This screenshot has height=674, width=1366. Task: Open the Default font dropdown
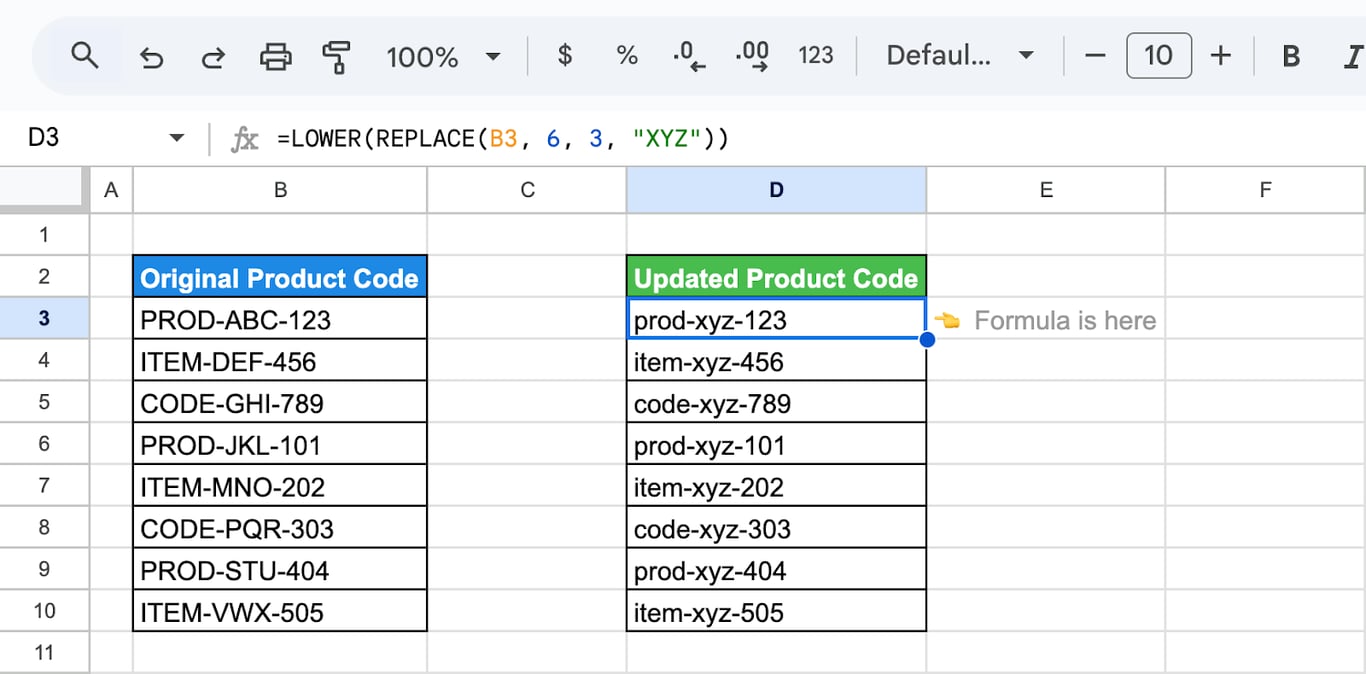pyautogui.click(x=960, y=55)
